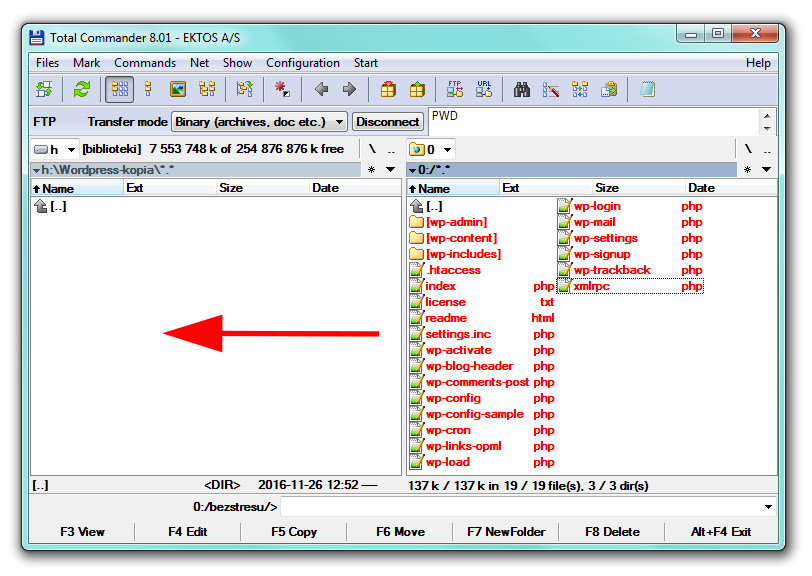Screen dimensions: 812x576
Task: Click the F5 Copy button
Action: 294,532
